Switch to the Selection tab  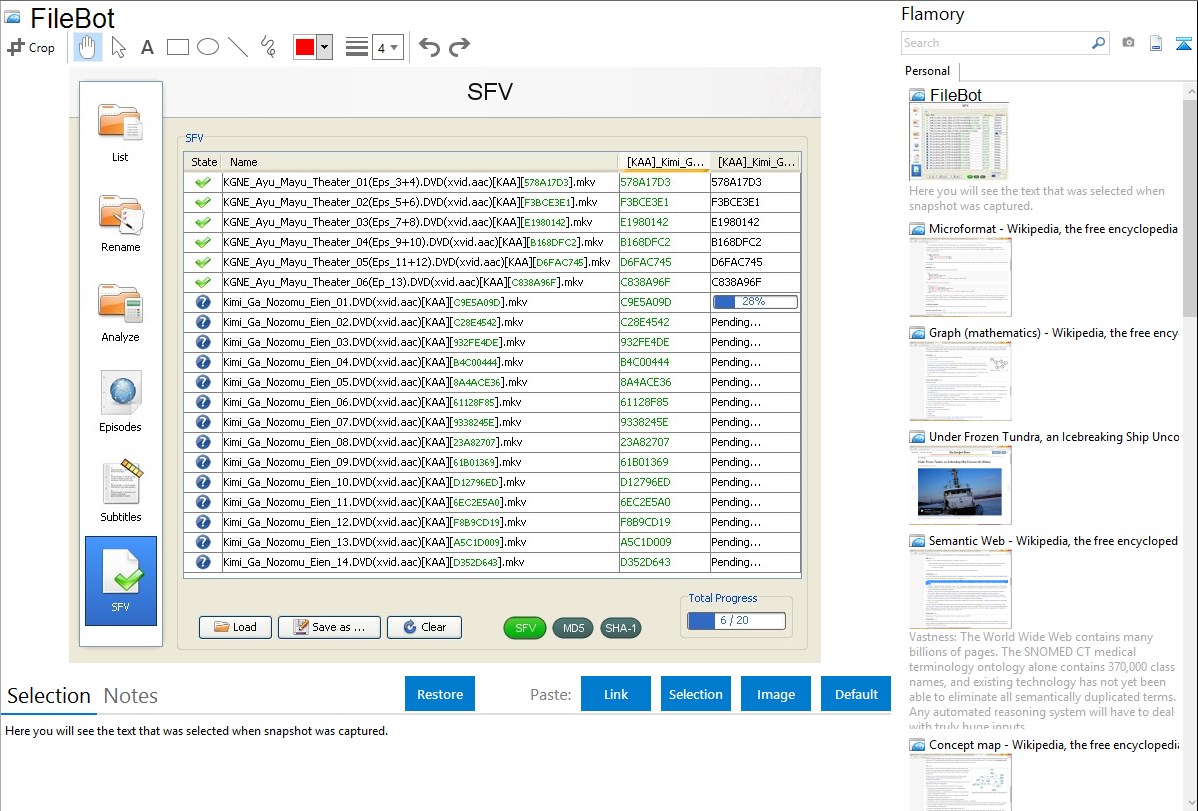pos(49,696)
